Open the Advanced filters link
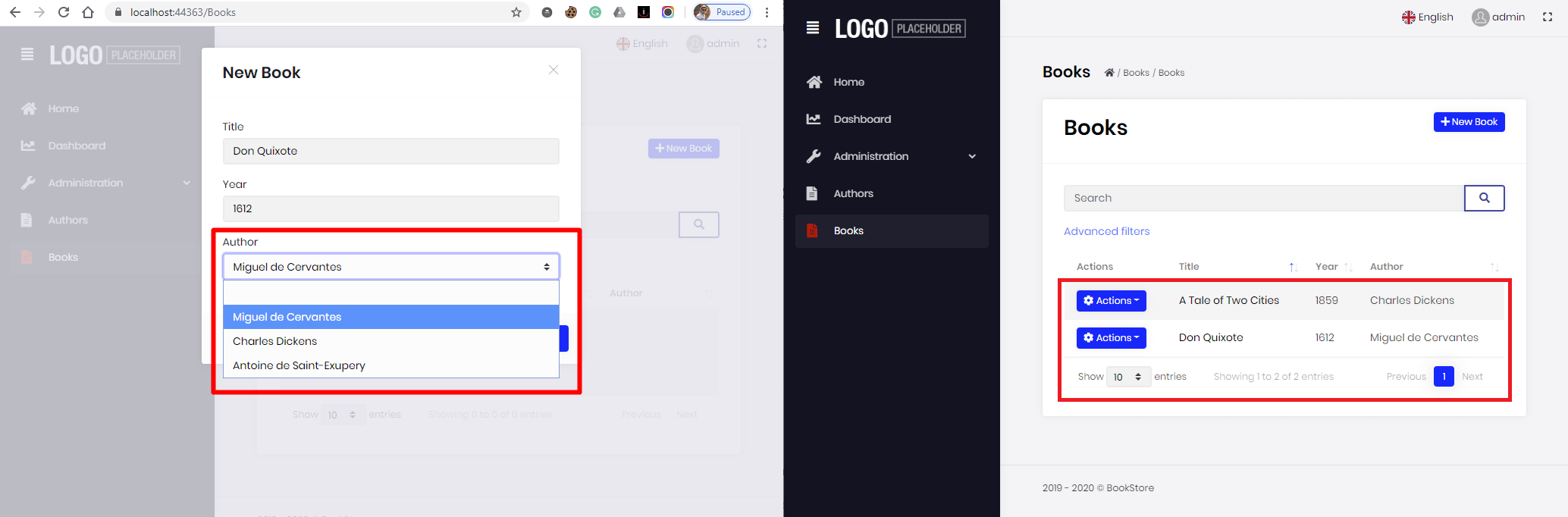 [1106, 231]
